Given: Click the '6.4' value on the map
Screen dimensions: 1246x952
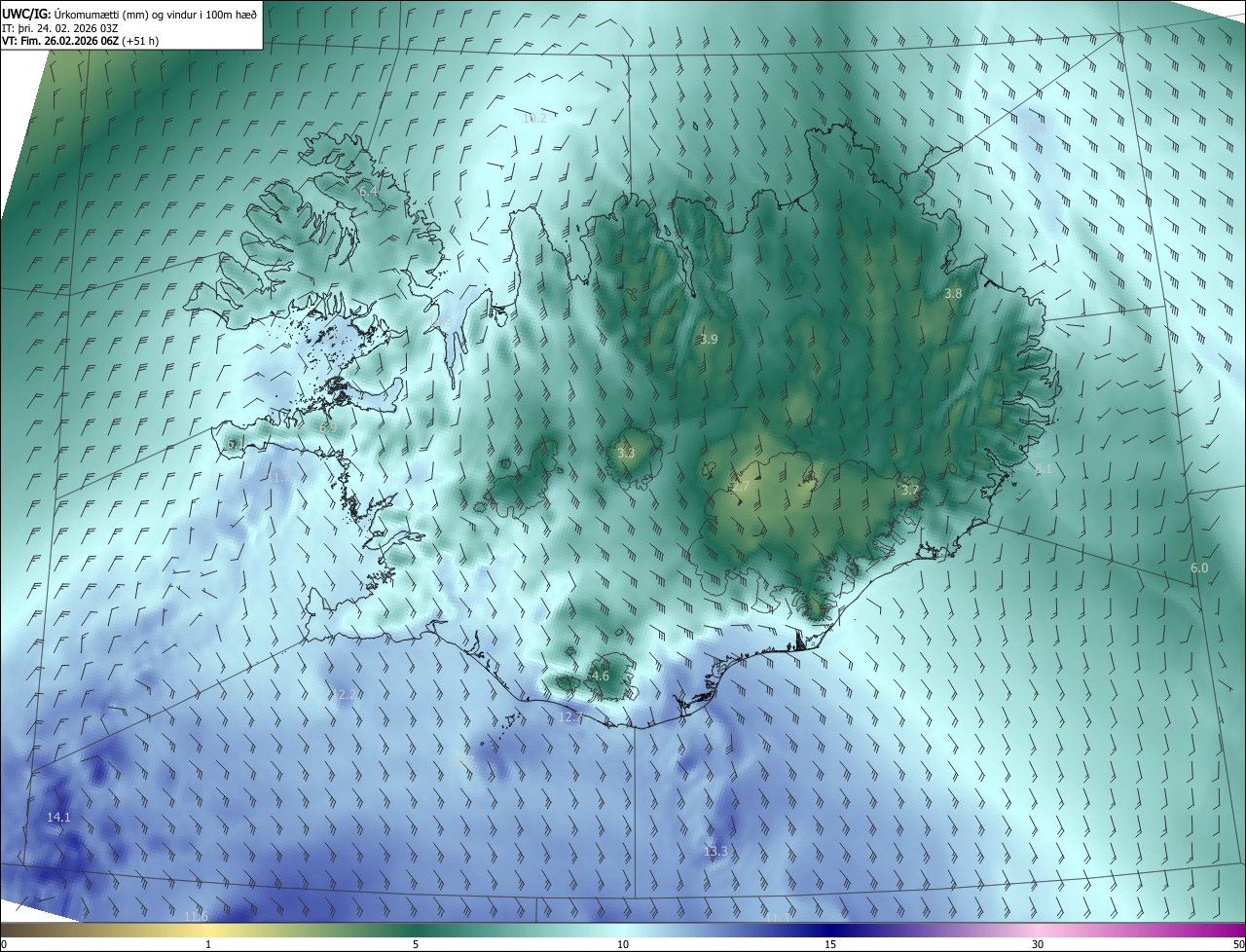Looking at the screenshot, I should (368, 192).
